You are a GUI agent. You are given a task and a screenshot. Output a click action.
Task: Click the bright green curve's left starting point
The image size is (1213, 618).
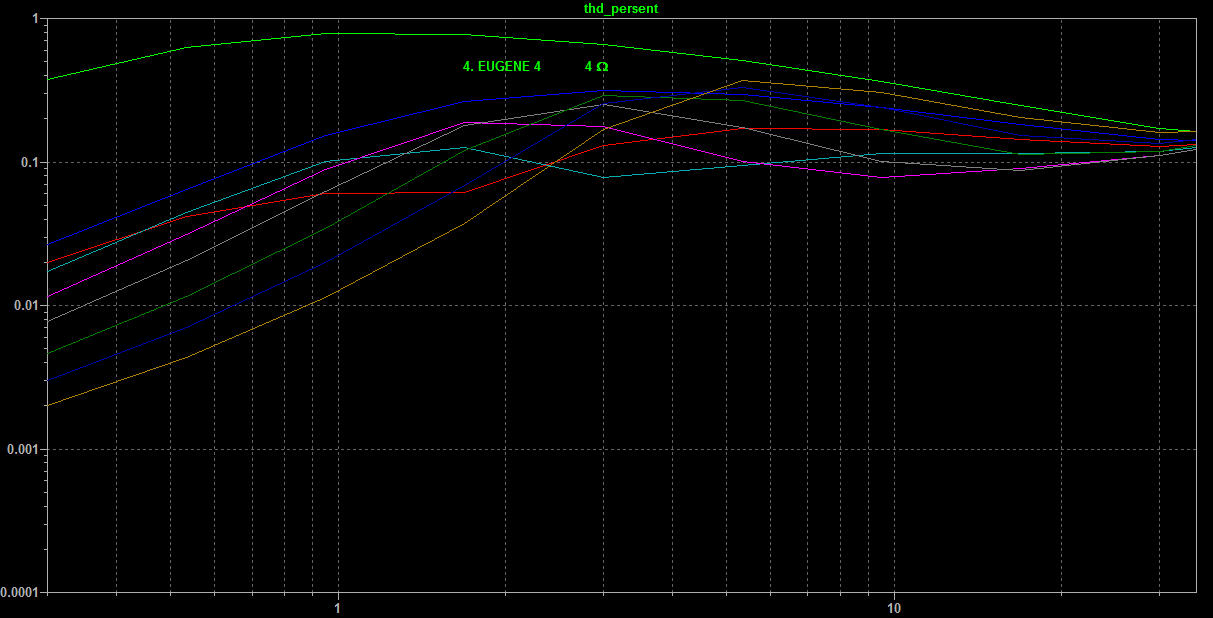[x=48, y=79]
